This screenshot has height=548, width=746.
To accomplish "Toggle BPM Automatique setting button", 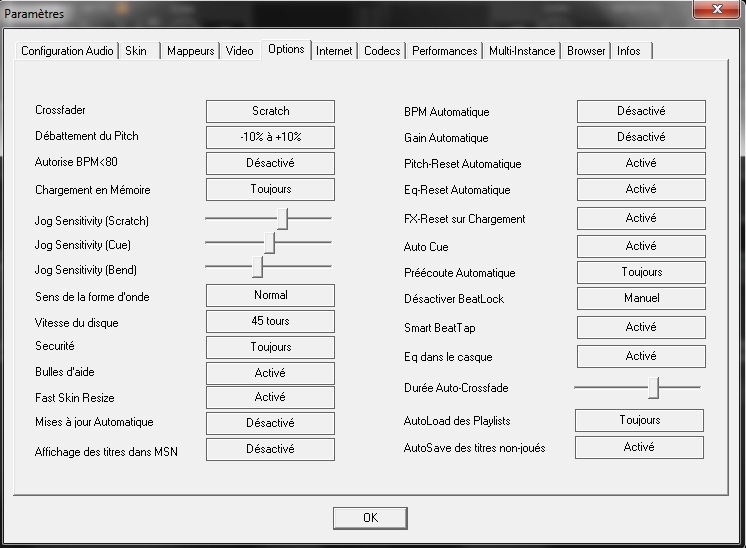I will 641,112.
